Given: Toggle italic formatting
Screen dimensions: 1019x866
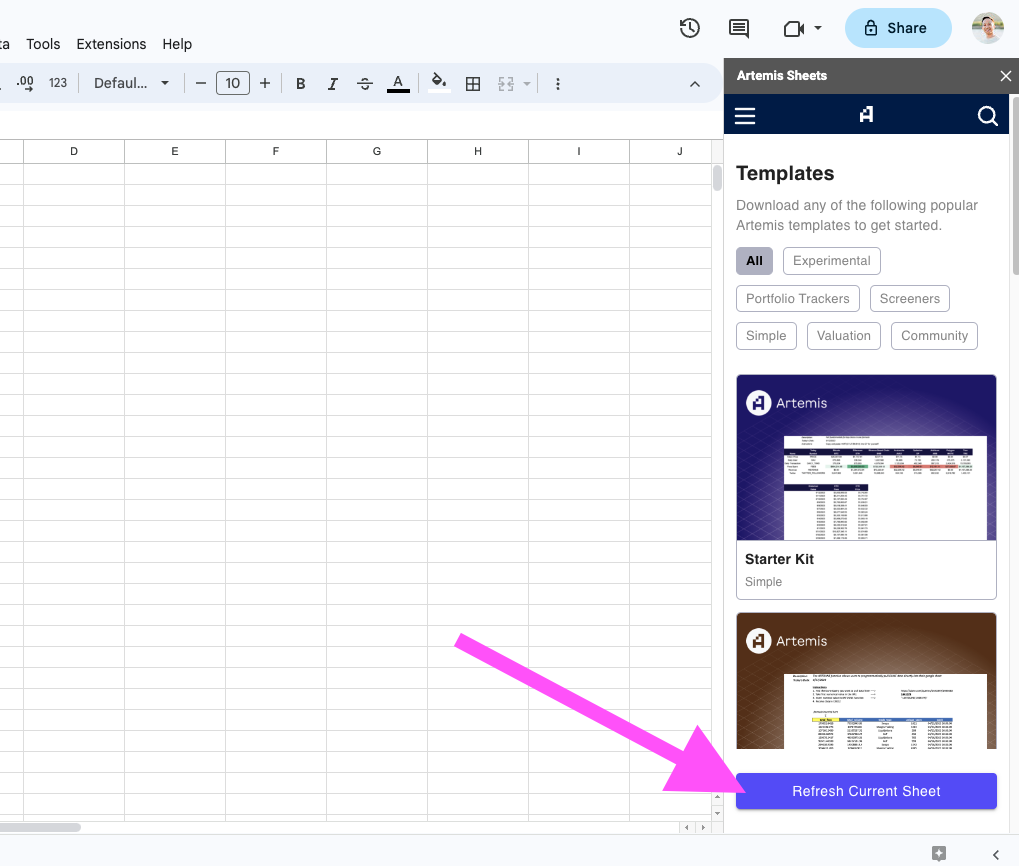Looking at the screenshot, I should (x=332, y=84).
